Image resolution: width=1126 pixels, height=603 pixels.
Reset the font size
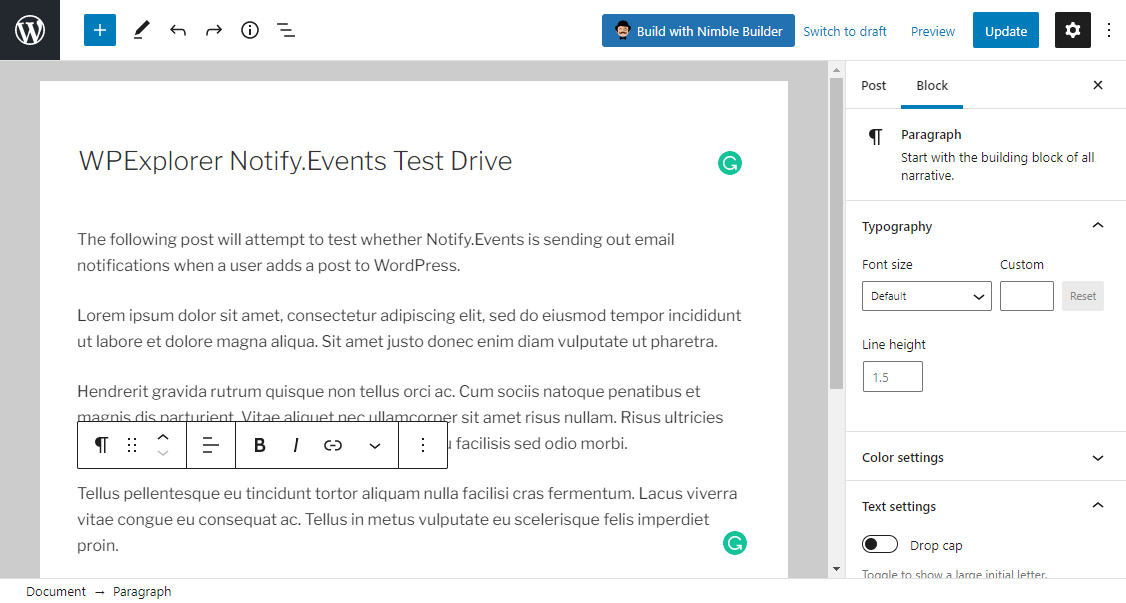click(x=1082, y=296)
